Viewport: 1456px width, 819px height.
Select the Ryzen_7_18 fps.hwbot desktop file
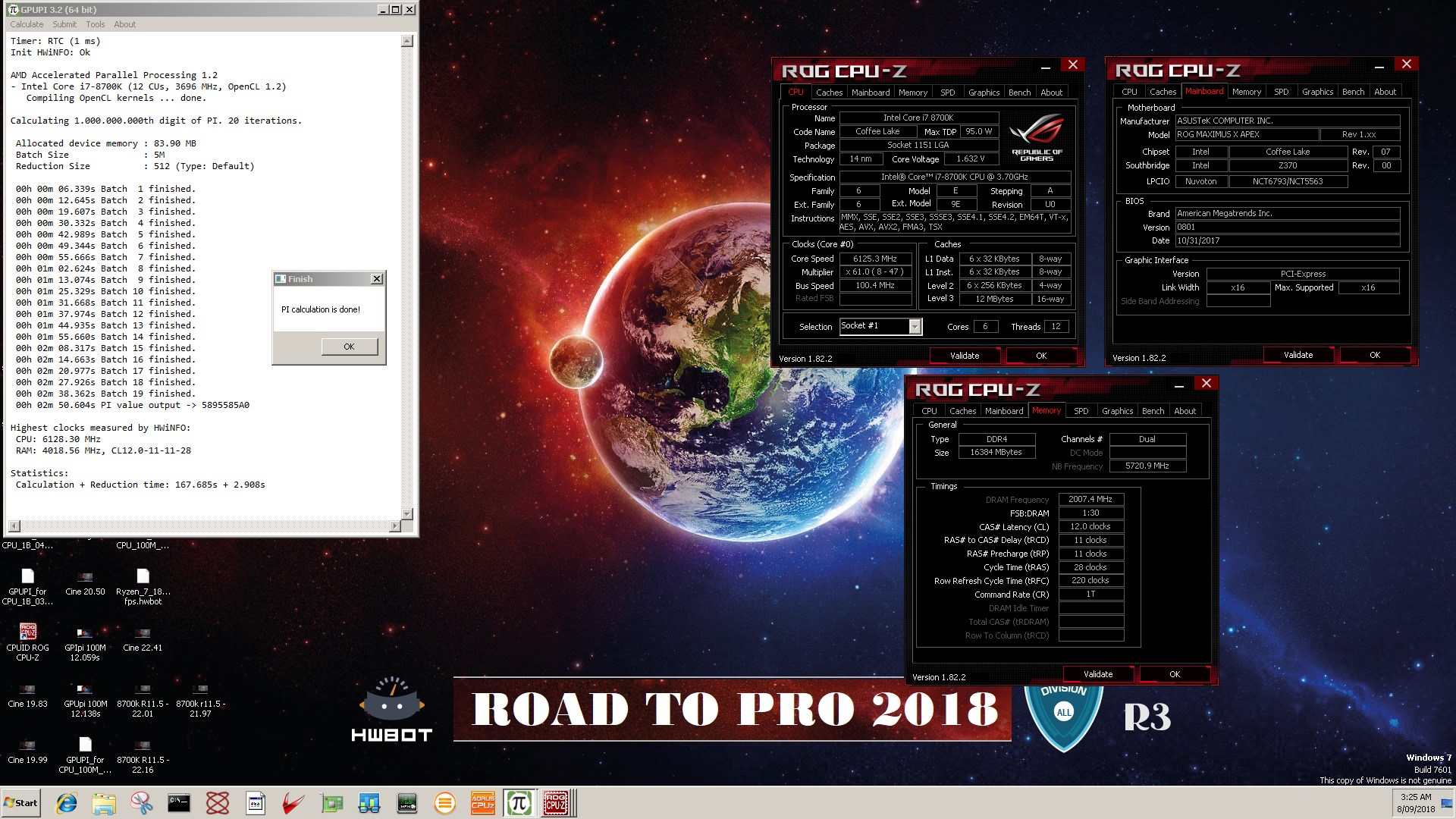pyautogui.click(x=143, y=587)
